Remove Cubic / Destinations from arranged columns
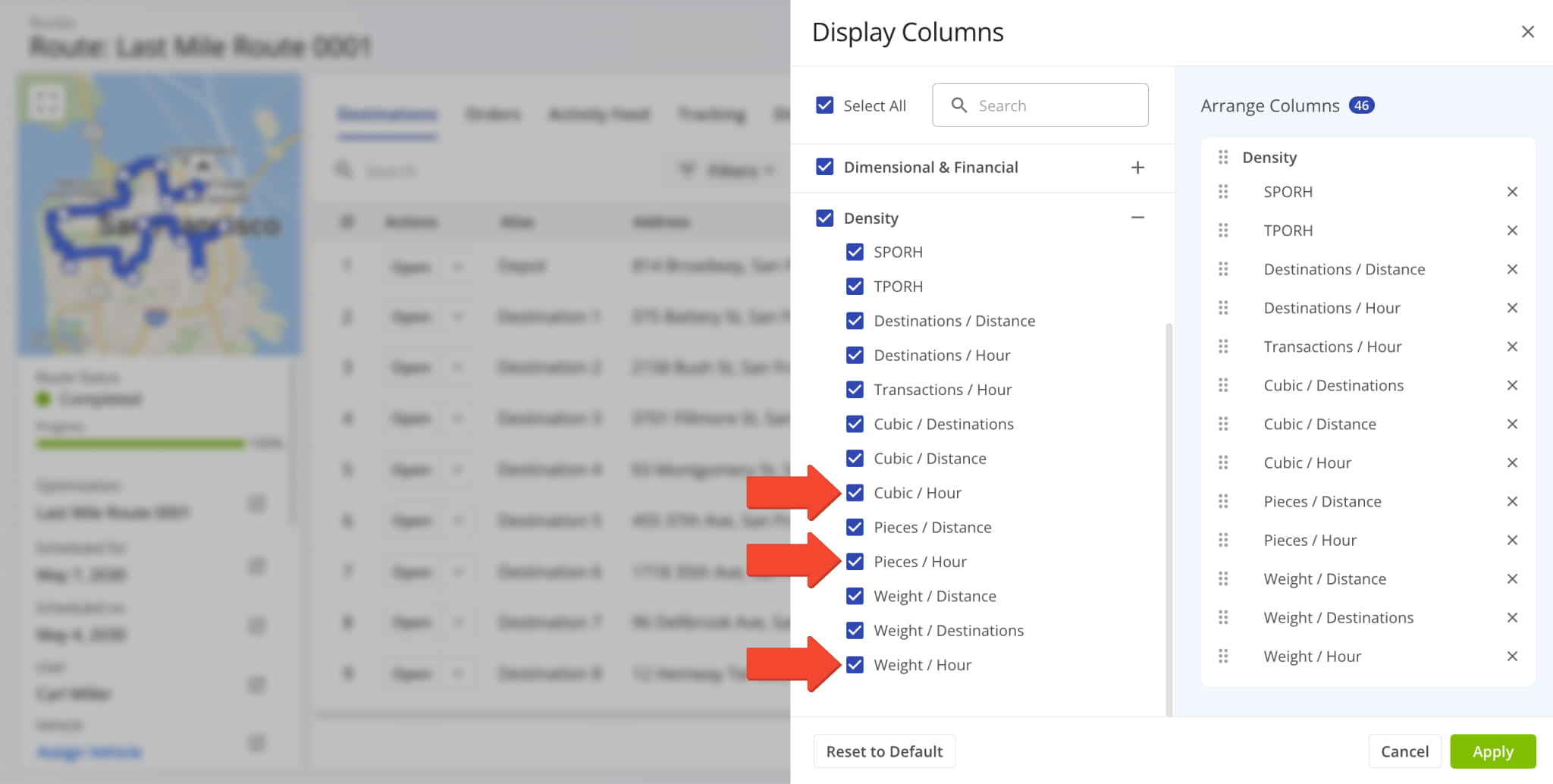The image size is (1553, 784). (1512, 385)
